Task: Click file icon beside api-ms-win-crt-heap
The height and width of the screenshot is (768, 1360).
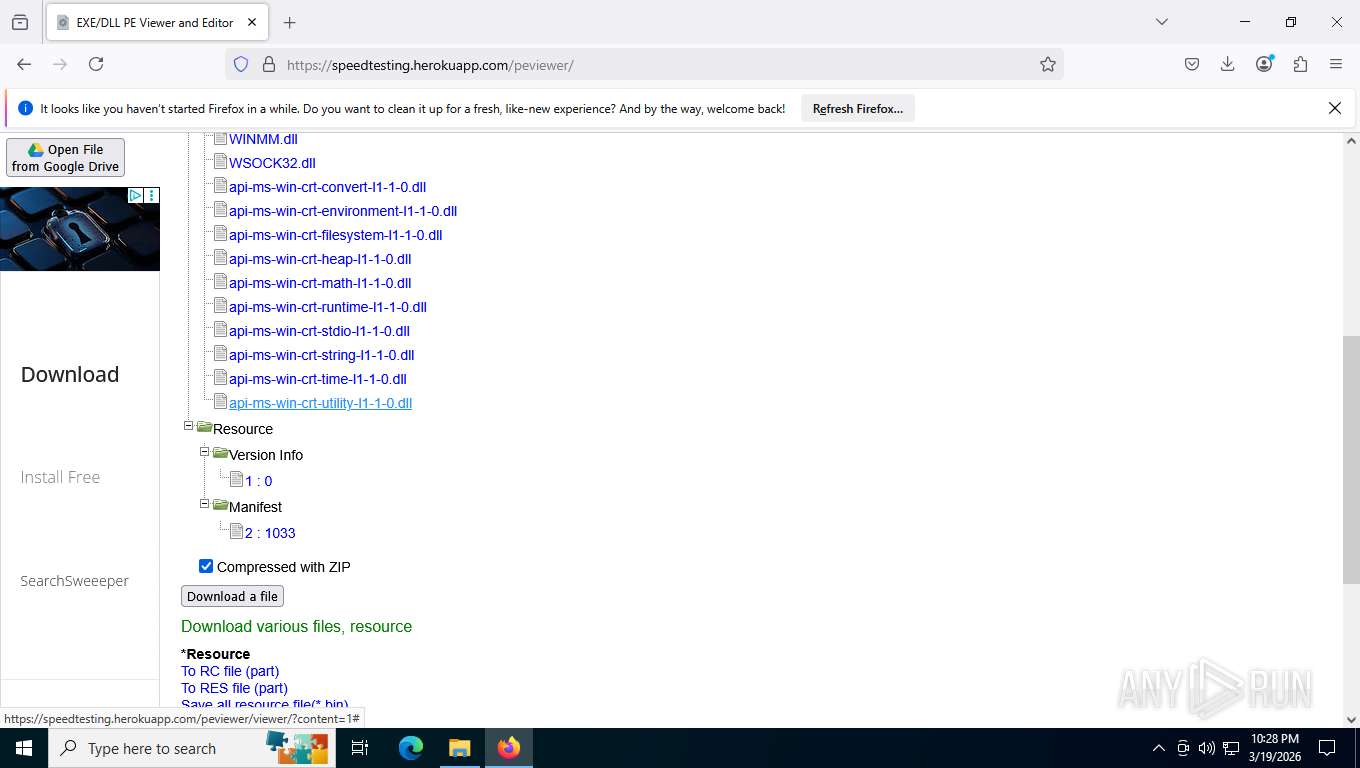Action: point(221,258)
